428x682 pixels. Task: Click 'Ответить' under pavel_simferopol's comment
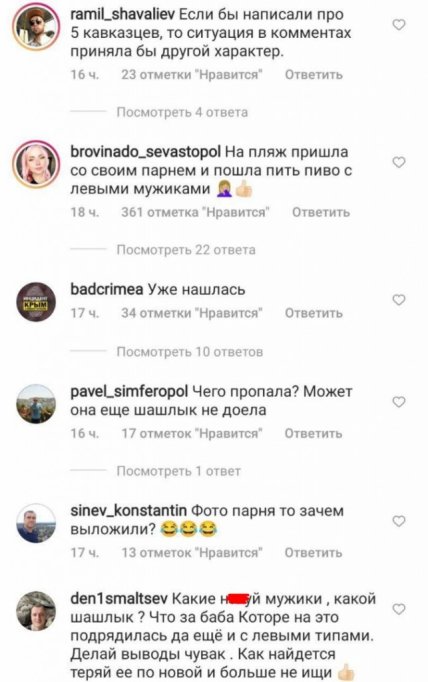click(314, 434)
